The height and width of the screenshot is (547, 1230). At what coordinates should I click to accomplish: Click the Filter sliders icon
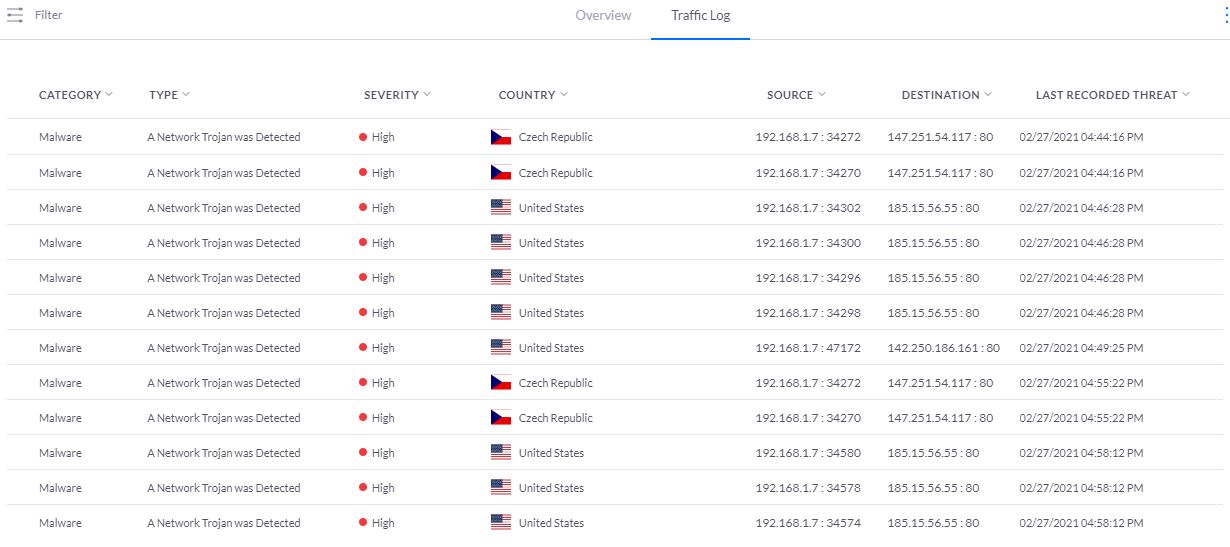click(x=15, y=16)
